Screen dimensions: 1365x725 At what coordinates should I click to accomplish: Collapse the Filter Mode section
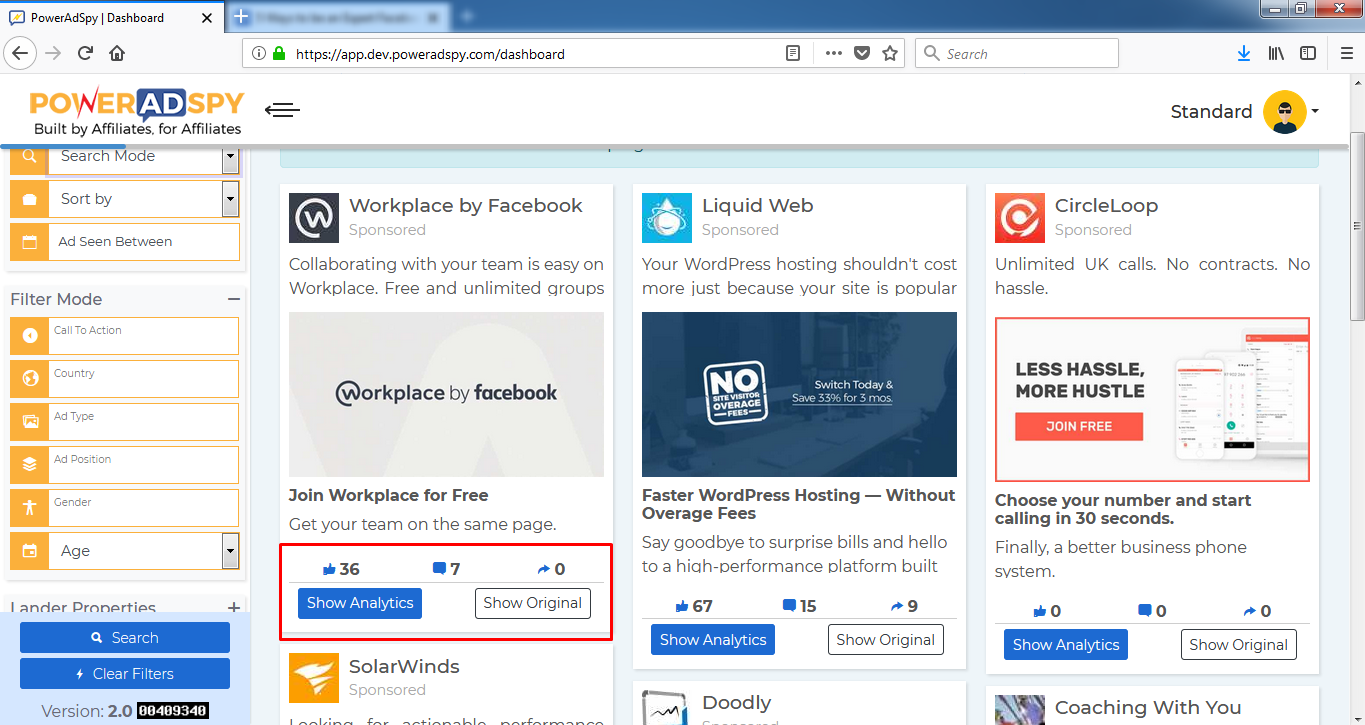point(234,299)
